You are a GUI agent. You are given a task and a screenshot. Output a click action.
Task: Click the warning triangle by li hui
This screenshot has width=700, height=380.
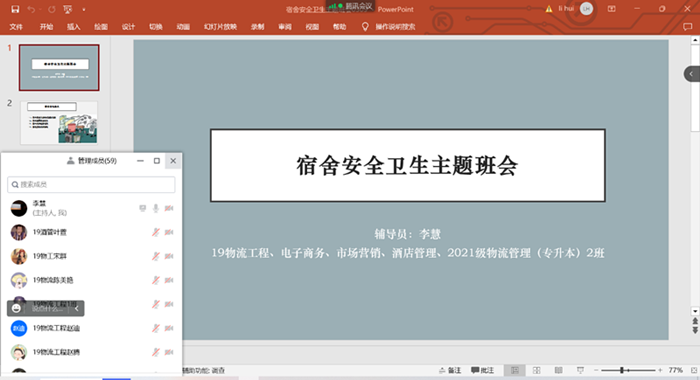(549, 9)
